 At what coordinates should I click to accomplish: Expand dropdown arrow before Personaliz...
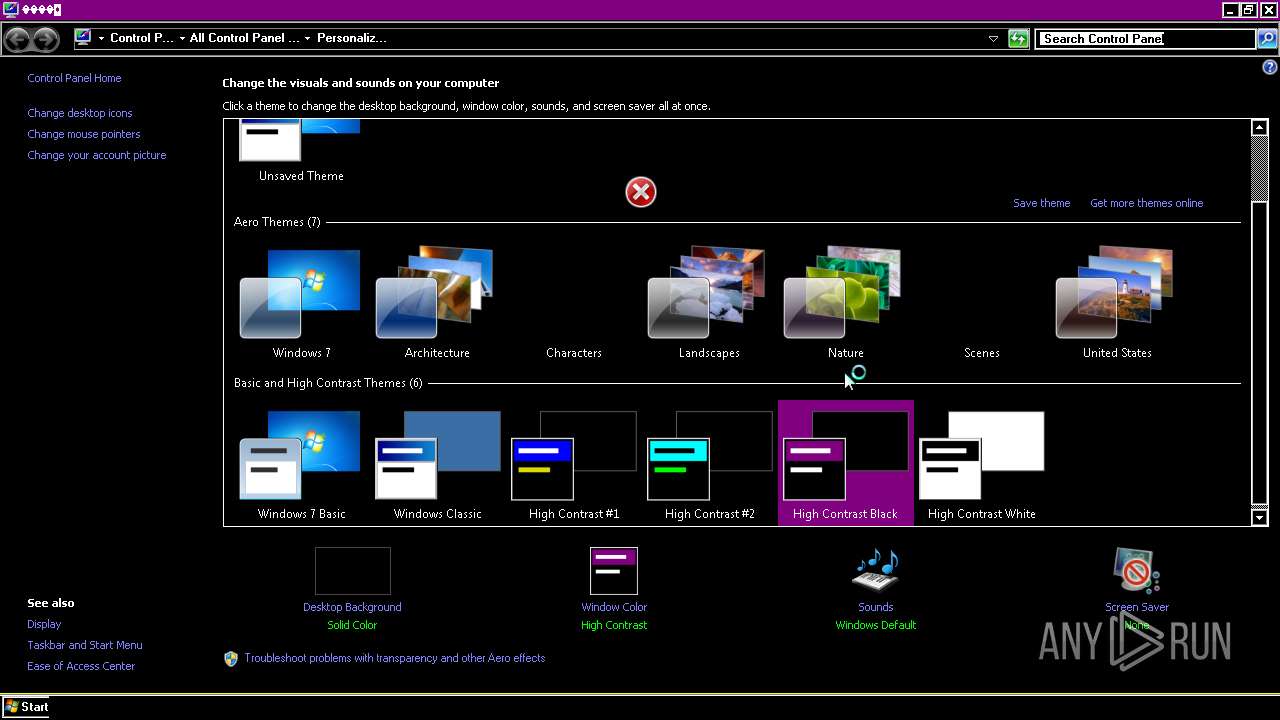click(307, 39)
